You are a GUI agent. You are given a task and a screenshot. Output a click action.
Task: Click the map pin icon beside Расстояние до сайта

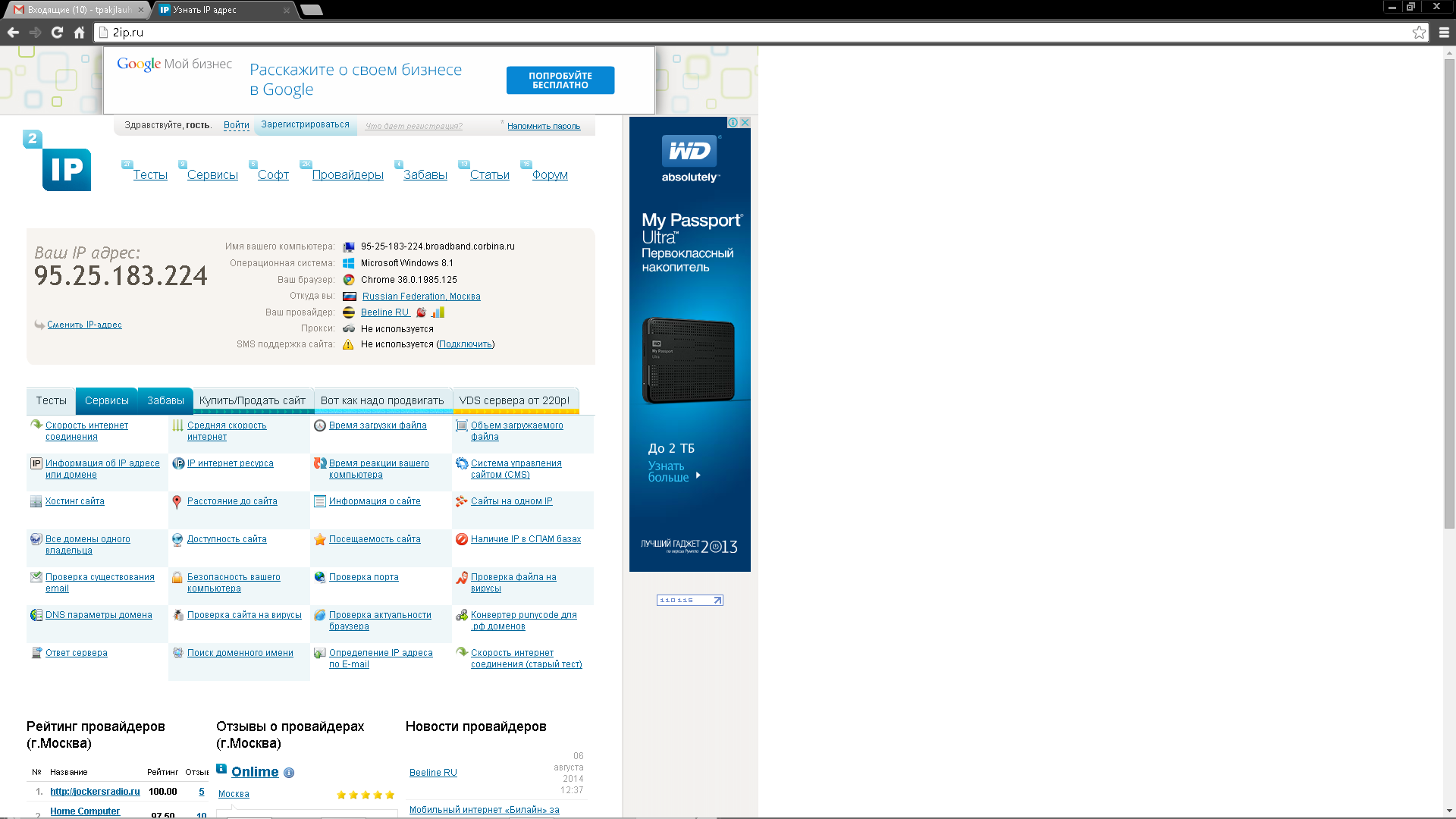point(177,502)
